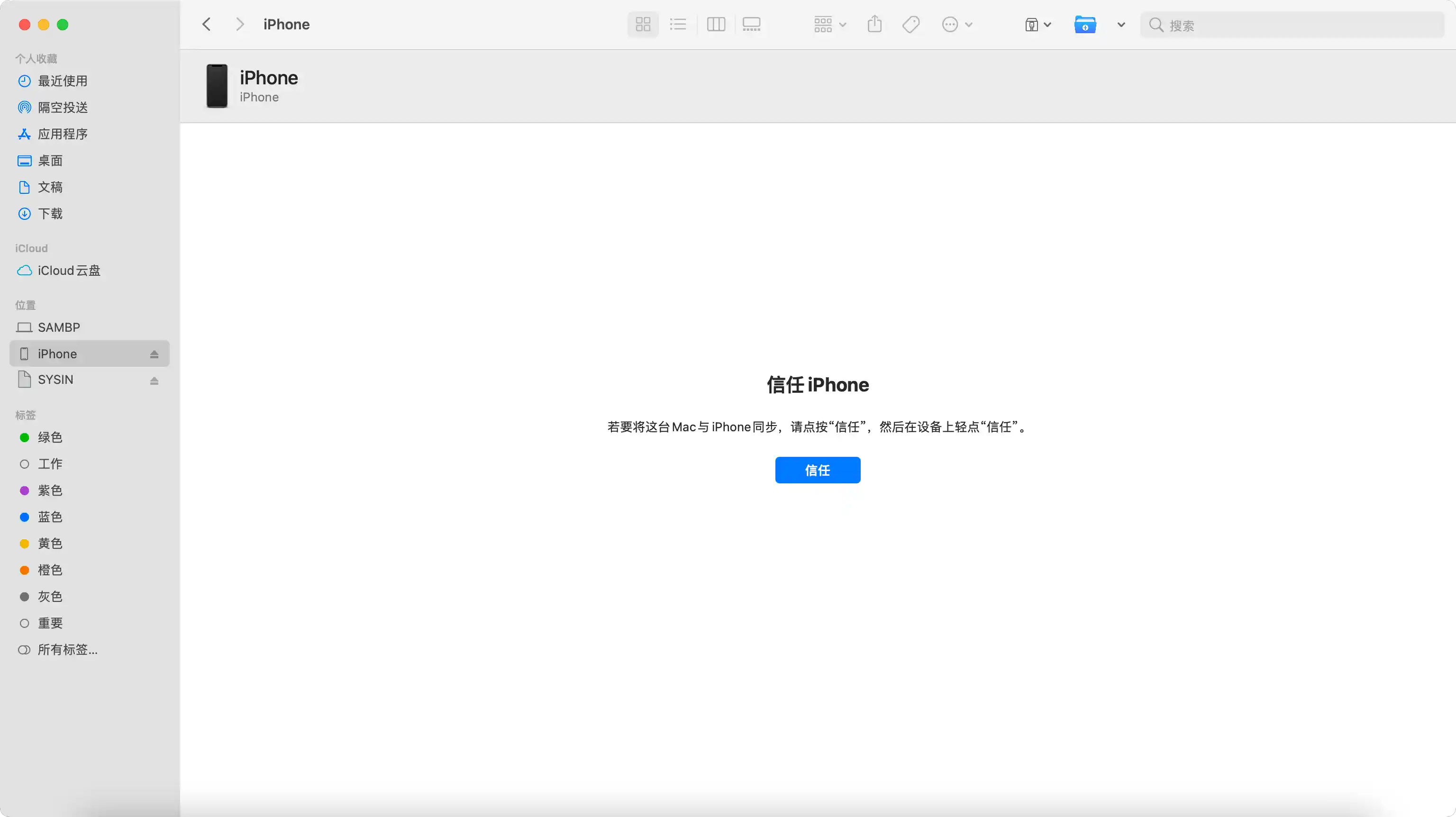The width and height of the screenshot is (1456, 817).
Task: Expand the chevron next to blue folder
Action: click(1121, 24)
